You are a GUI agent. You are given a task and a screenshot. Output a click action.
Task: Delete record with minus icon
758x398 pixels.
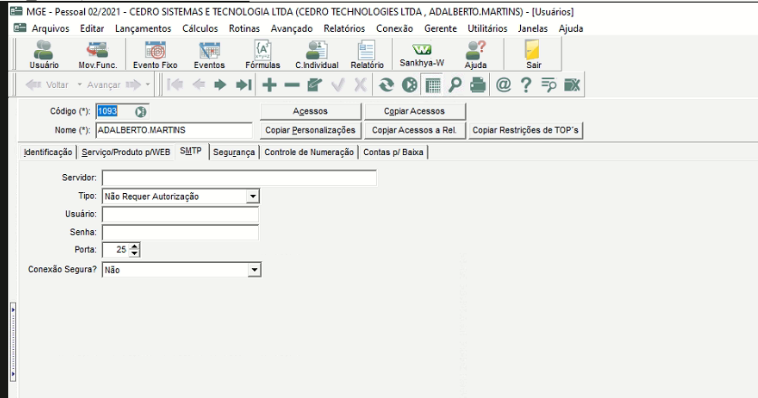coord(292,85)
